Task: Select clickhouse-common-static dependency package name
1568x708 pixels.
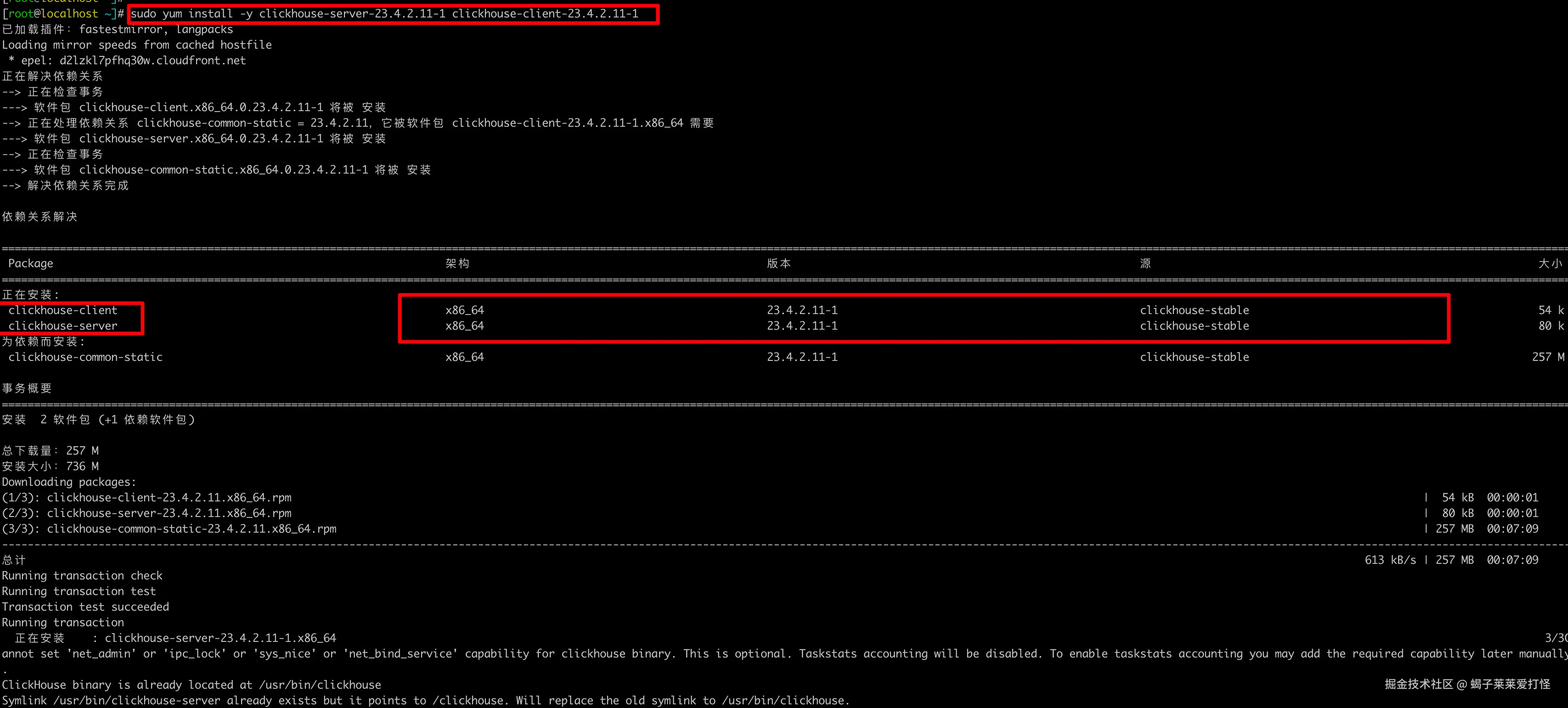Action: tap(85, 357)
